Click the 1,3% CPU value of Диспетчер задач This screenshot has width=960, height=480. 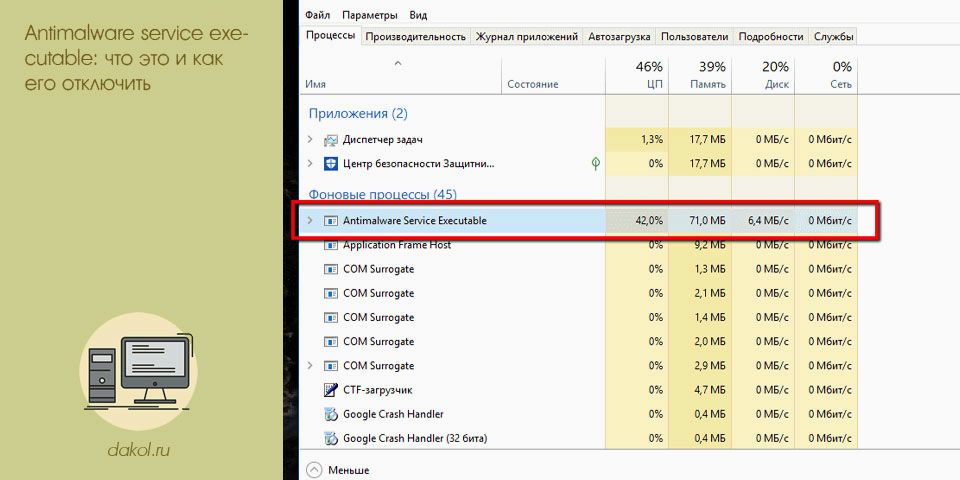[x=652, y=140]
